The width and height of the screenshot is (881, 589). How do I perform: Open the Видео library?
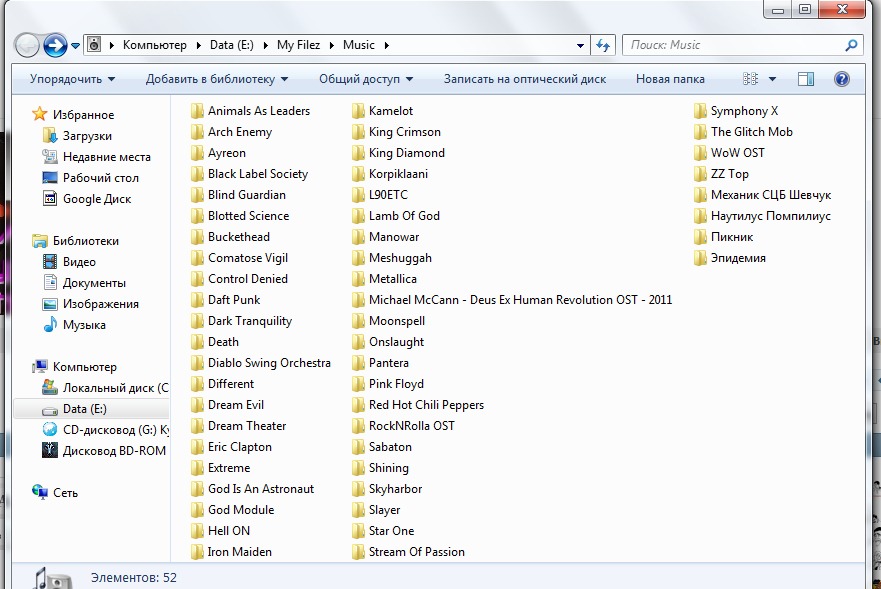pos(79,262)
